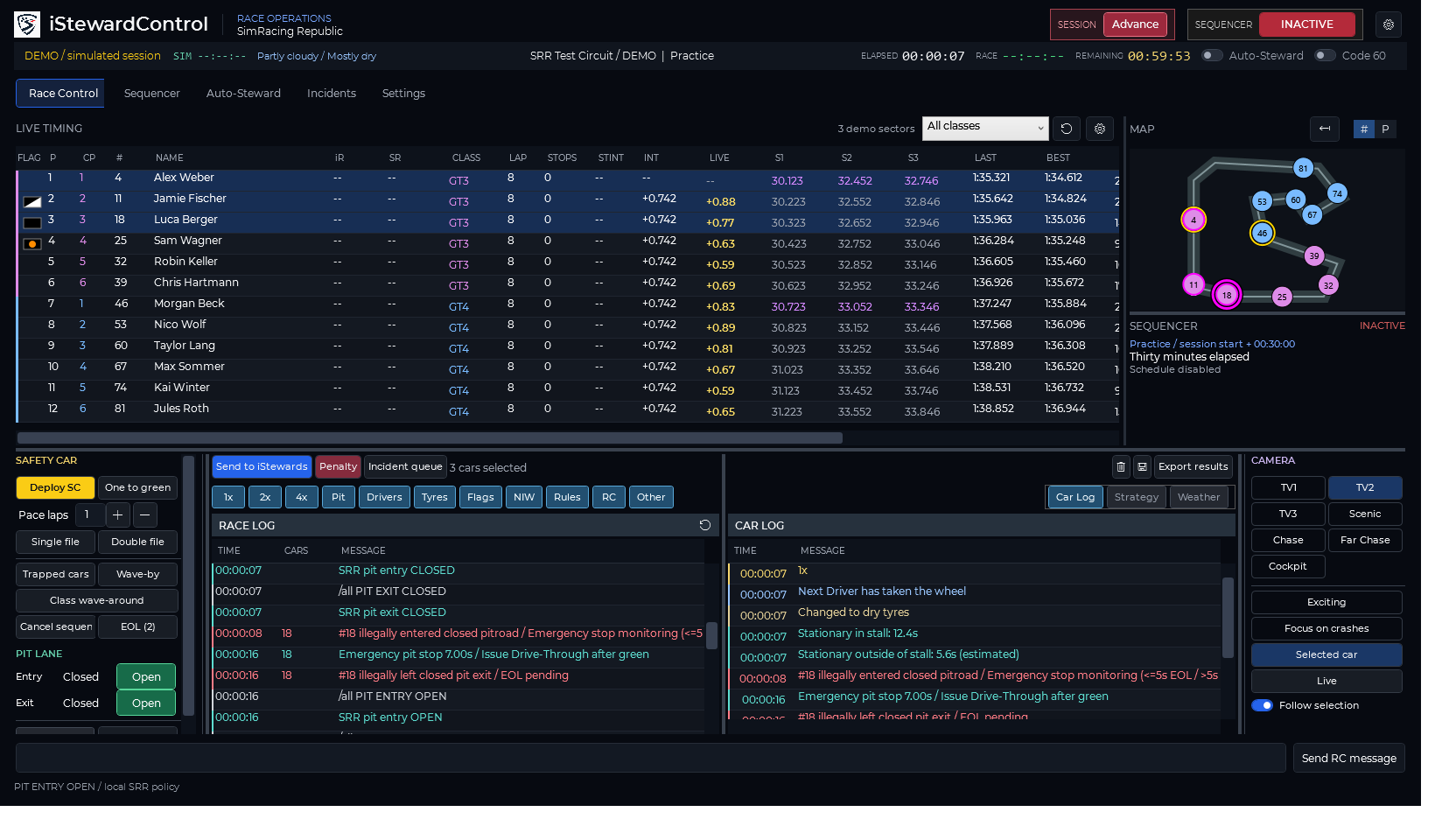The image size is (1435, 840).
Task: Click the iStewardControl logo icon
Action: pos(27,24)
